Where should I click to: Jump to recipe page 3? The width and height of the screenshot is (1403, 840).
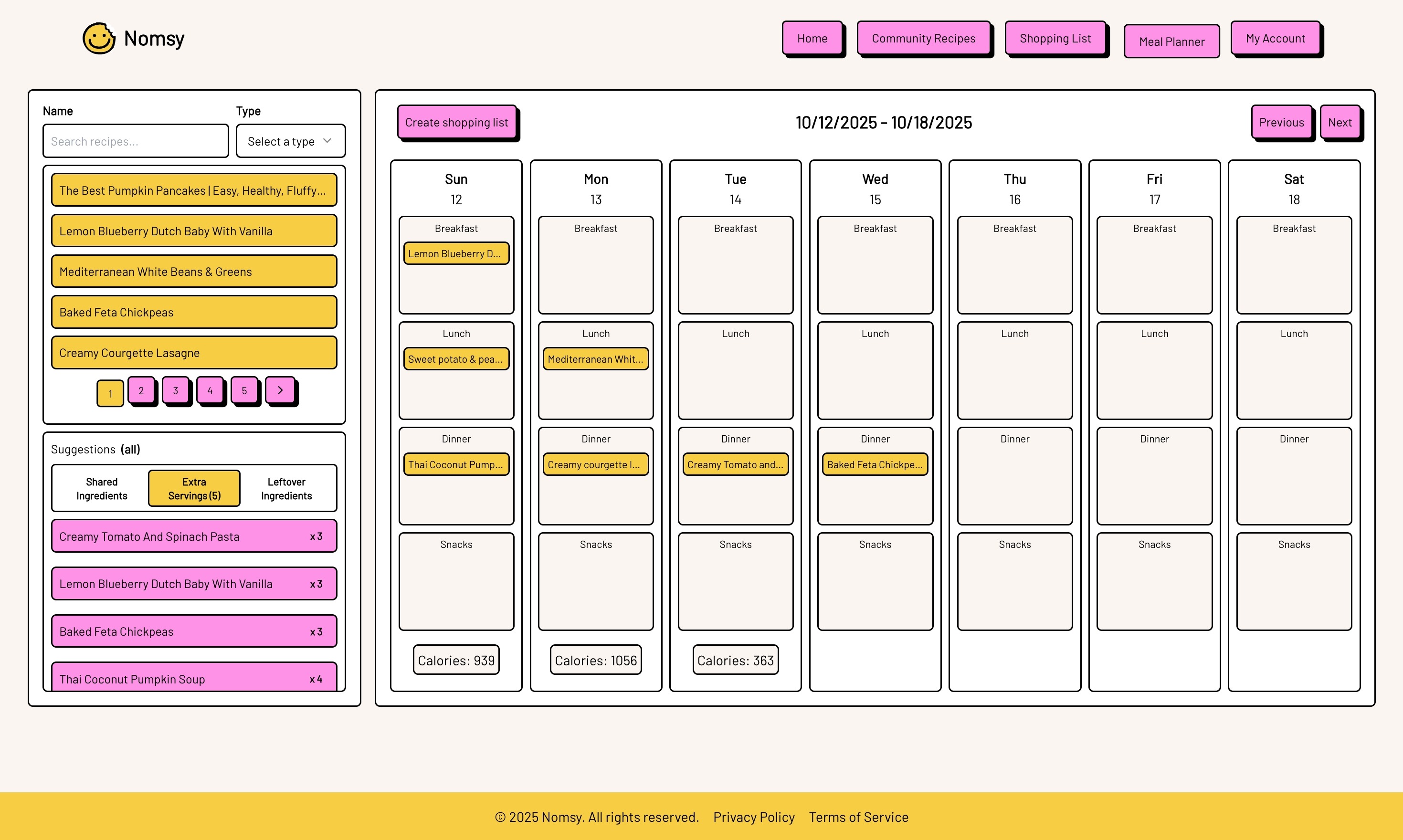click(176, 390)
